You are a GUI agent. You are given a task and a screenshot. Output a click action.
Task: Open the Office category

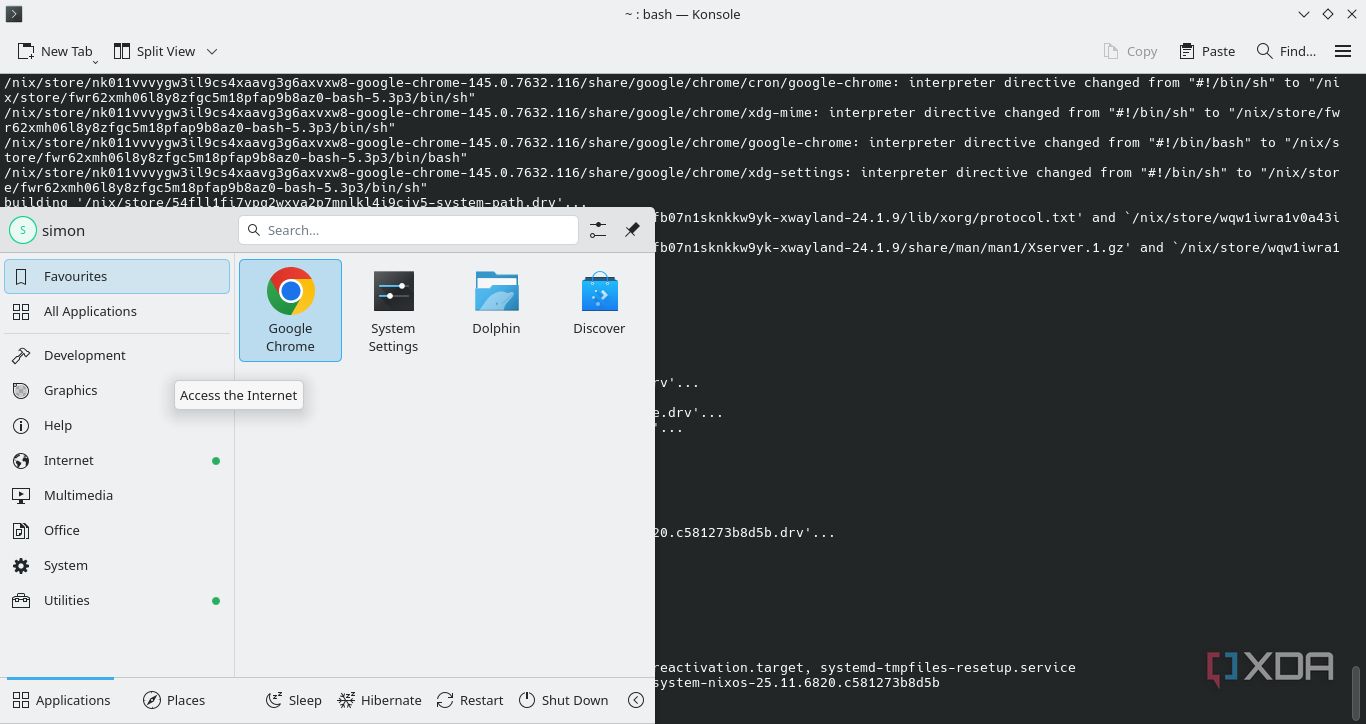(117, 530)
